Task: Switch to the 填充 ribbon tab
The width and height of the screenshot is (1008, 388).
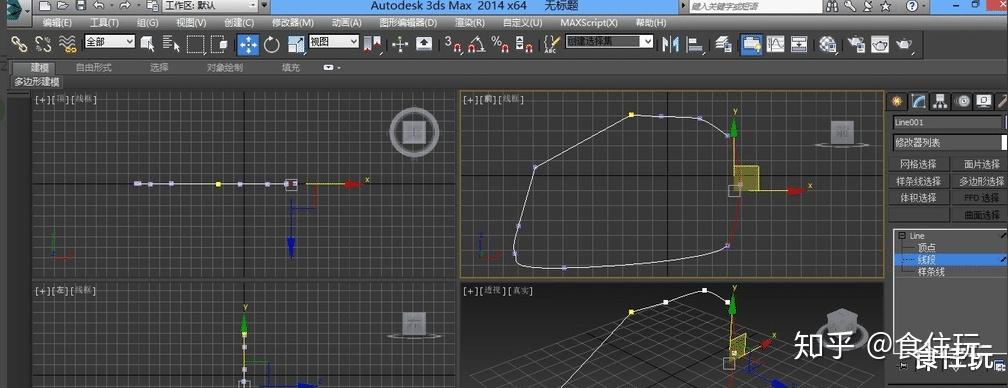Action: click(x=291, y=67)
